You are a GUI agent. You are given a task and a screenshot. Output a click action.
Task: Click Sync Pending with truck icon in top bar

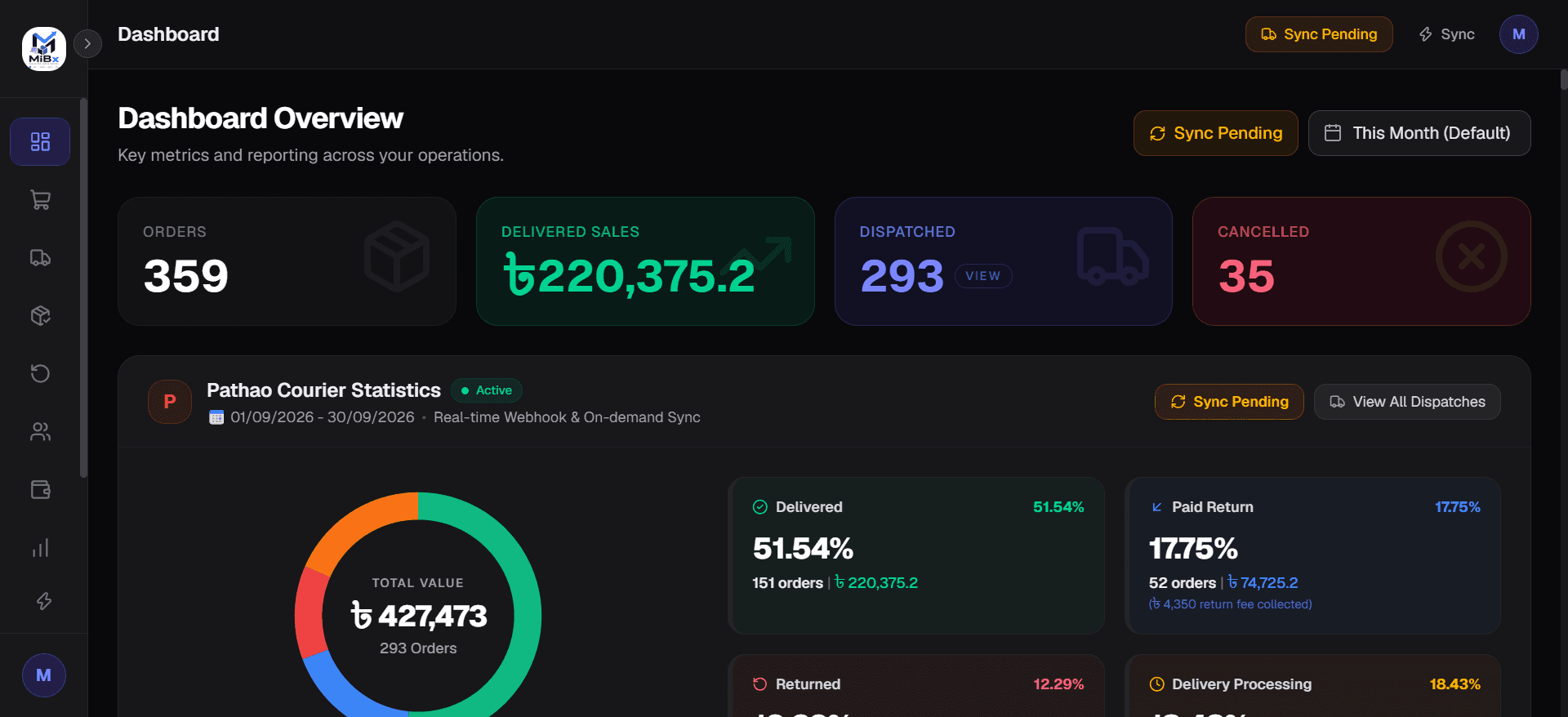click(1319, 34)
